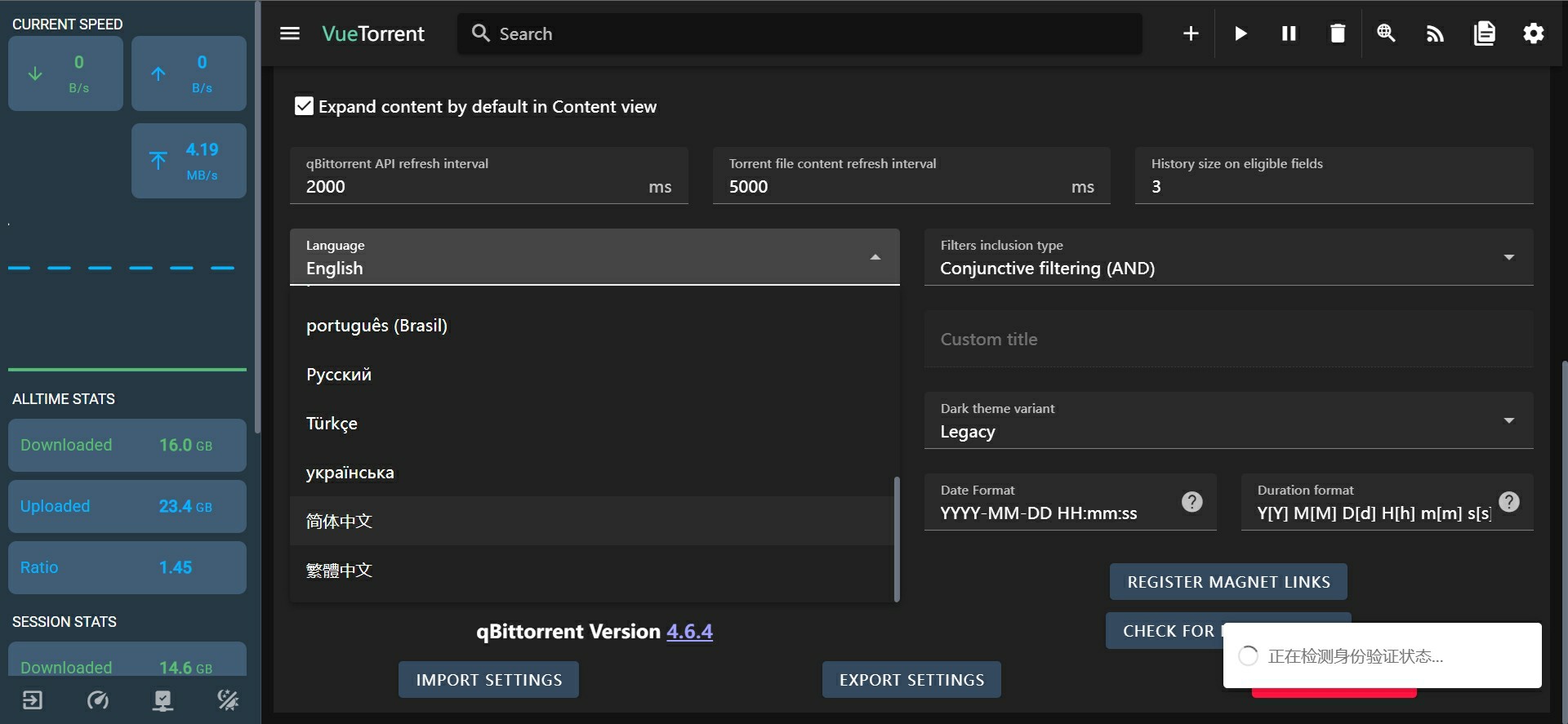This screenshot has width=1568, height=724.
Task: Collapse the Language dropdown
Action: [875, 257]
